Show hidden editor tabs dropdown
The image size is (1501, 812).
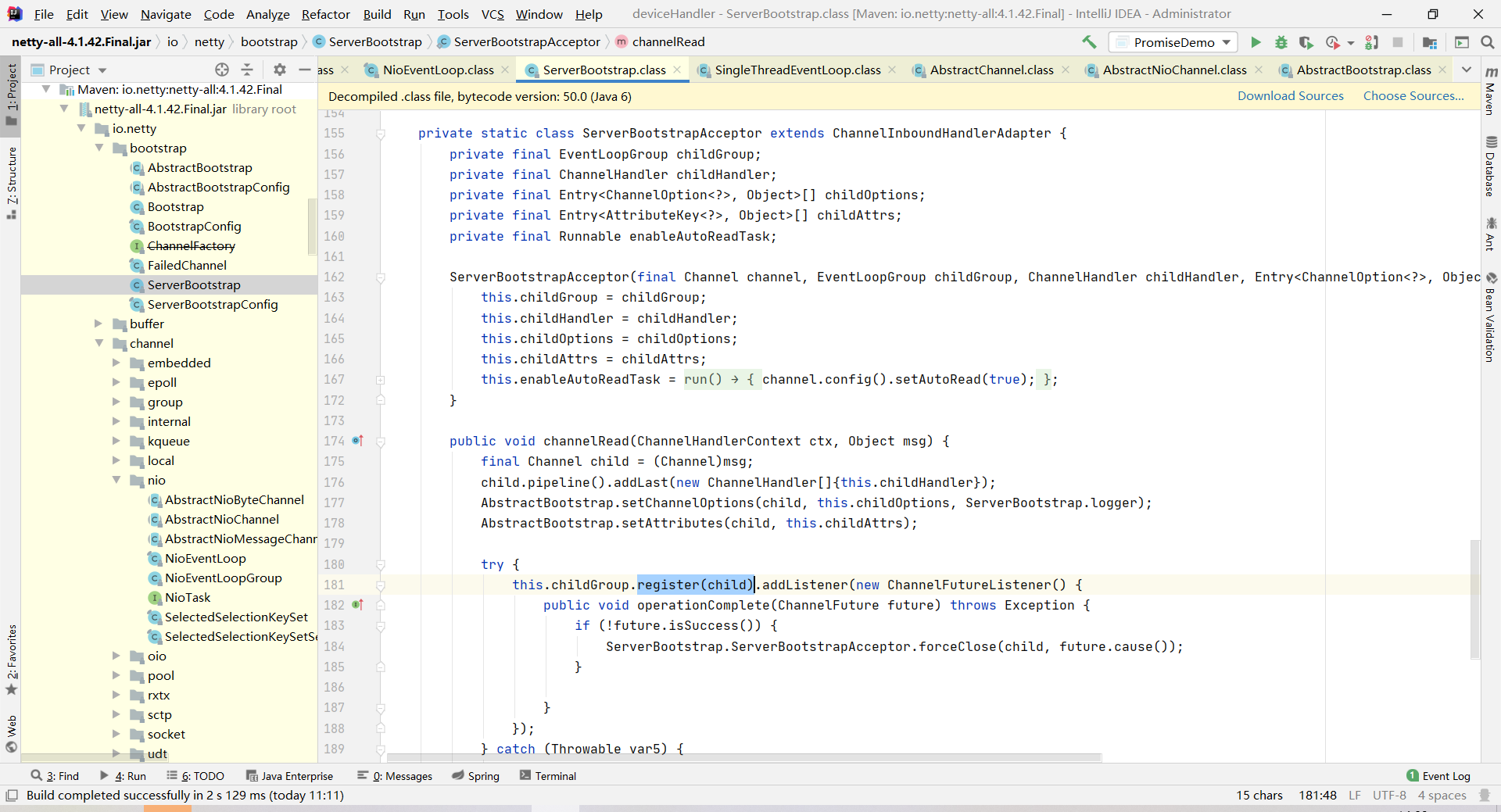1467,70
